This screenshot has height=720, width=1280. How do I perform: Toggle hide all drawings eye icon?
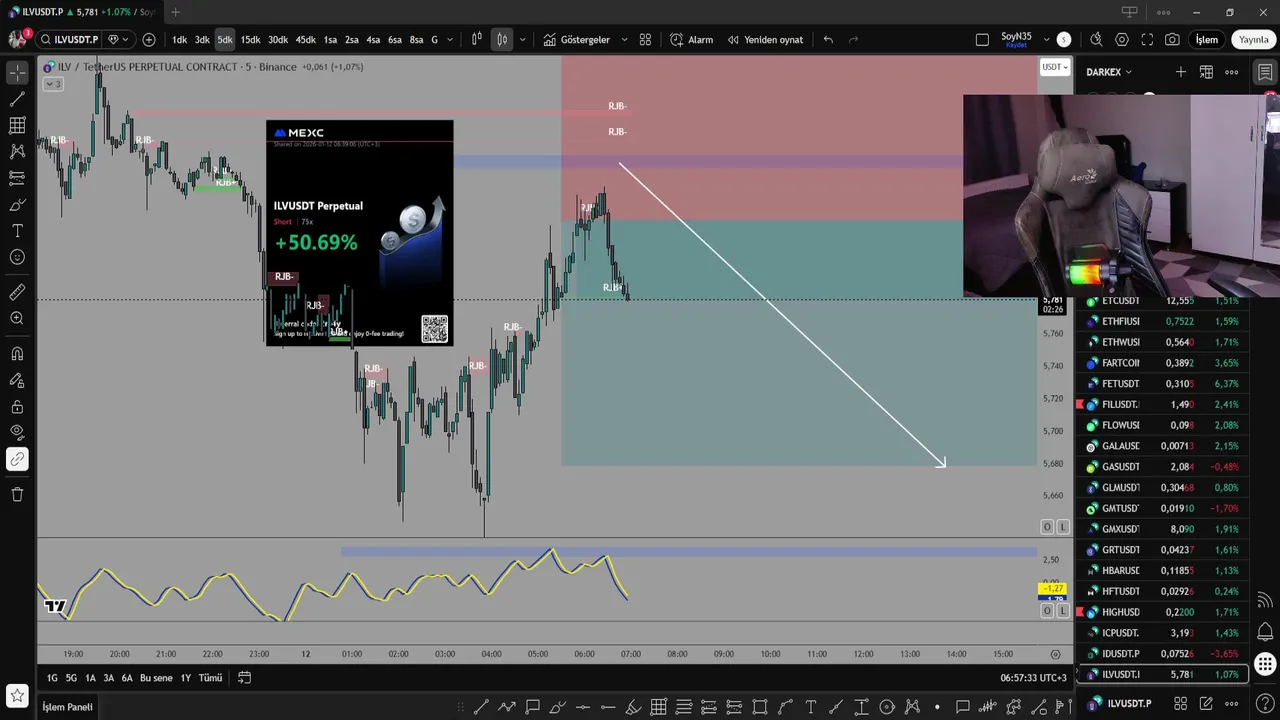pos(17,433)
